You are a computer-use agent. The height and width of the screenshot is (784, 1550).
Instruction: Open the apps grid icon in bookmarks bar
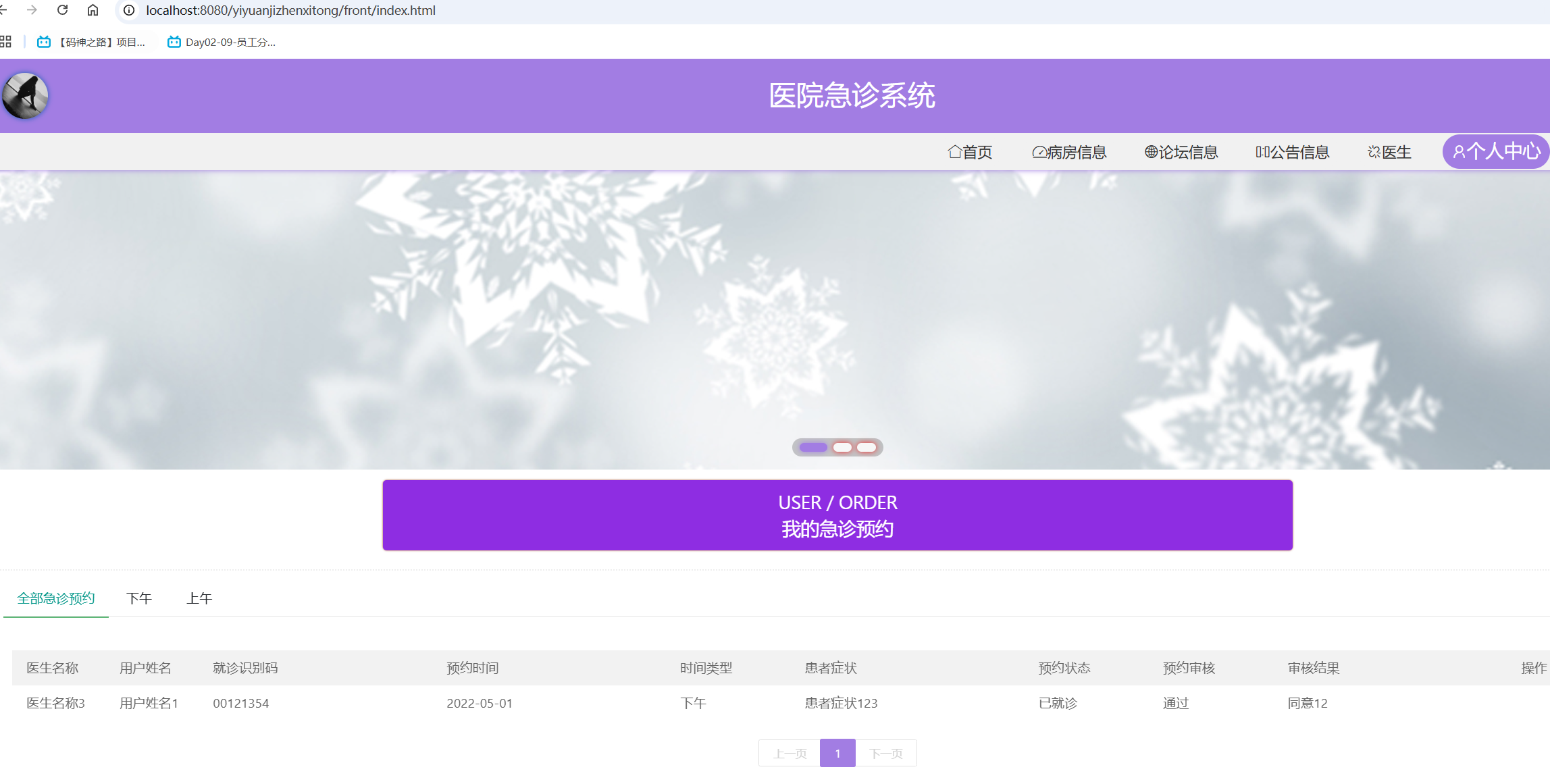click(x=6, y=42)
